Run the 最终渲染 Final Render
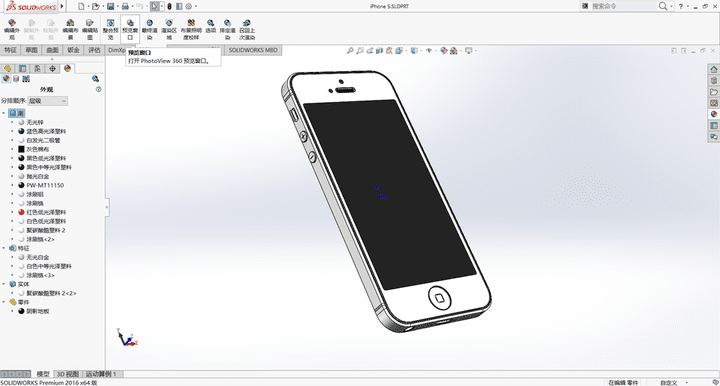Viewport: 720px width, 386px height. pos(150,29)
